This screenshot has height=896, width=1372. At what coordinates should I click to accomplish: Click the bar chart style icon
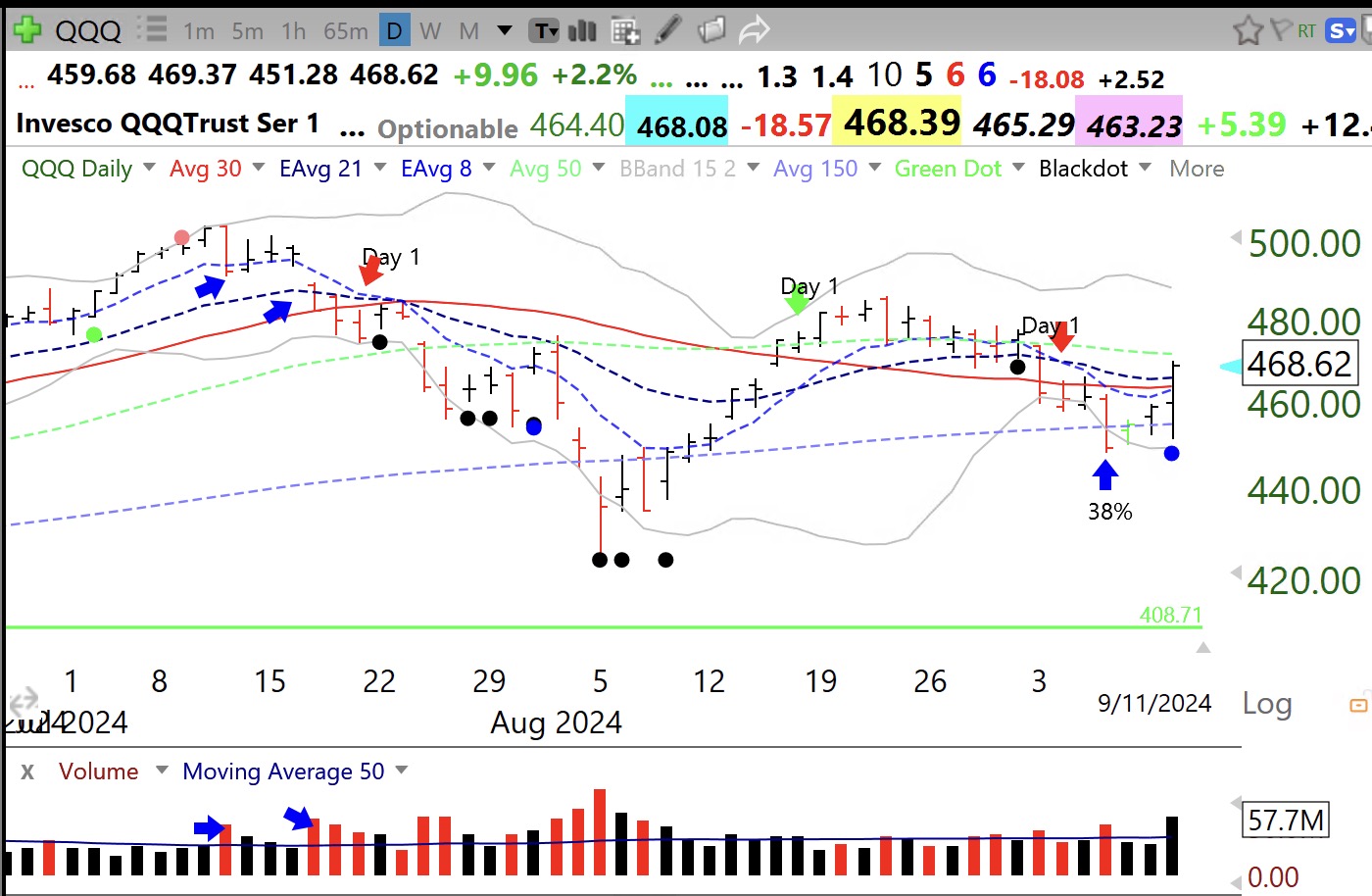[582, 31]
